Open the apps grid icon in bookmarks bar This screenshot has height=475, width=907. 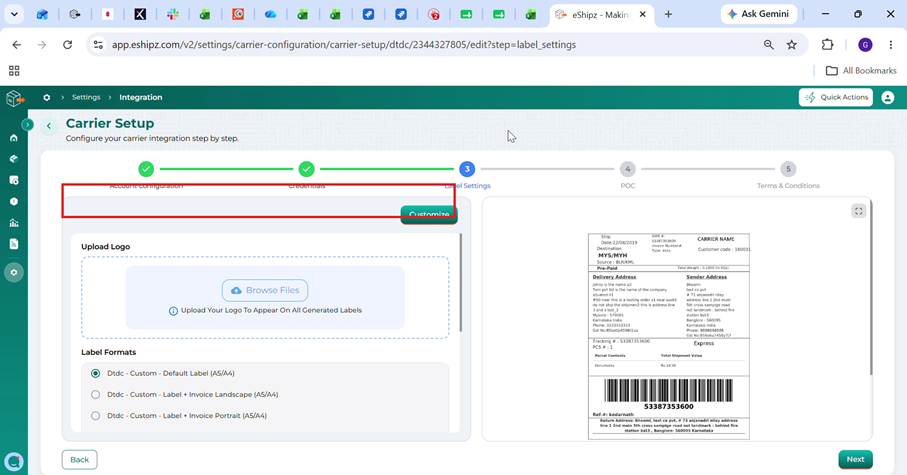[x=14, y=71]
